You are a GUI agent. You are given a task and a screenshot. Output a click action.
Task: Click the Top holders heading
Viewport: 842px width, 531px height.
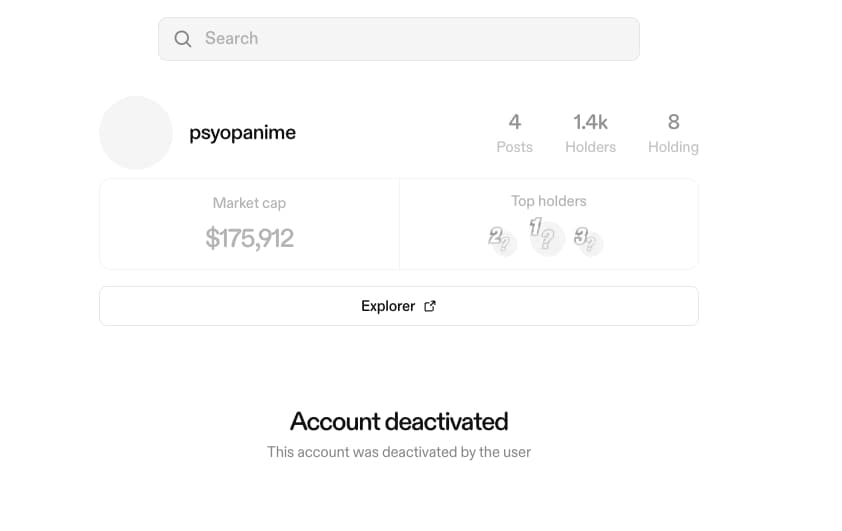[x=548, y=201]
